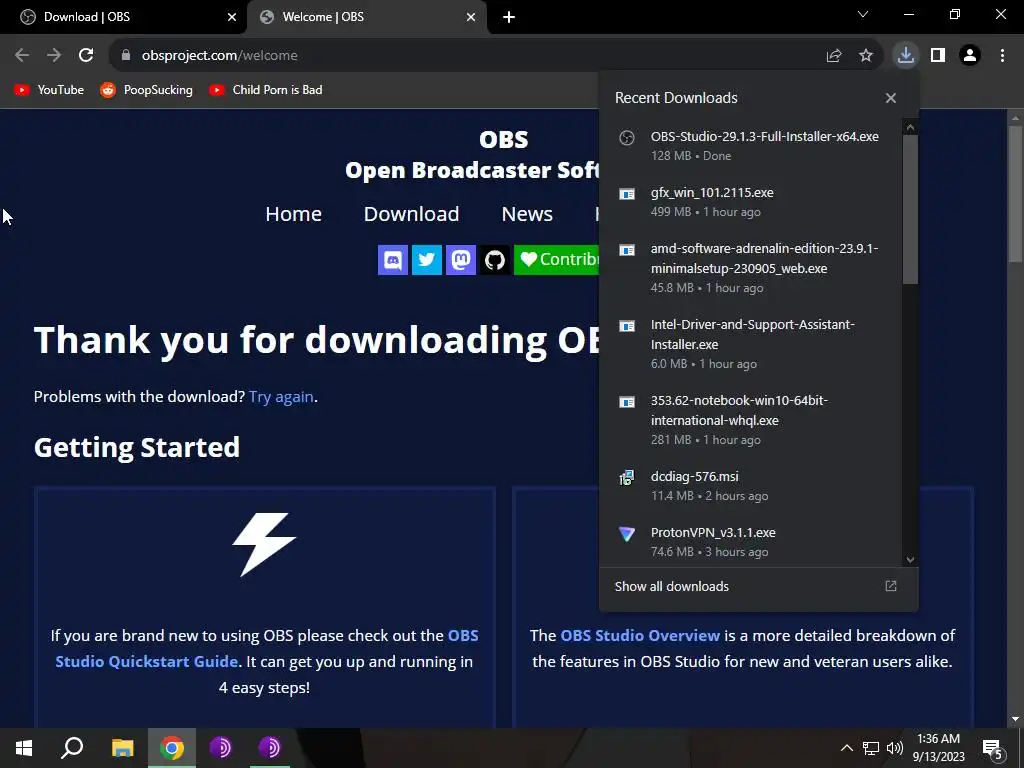View site info via the lock icon
The width and height of the screenshot is (1024, 768).
click(126, 56)
